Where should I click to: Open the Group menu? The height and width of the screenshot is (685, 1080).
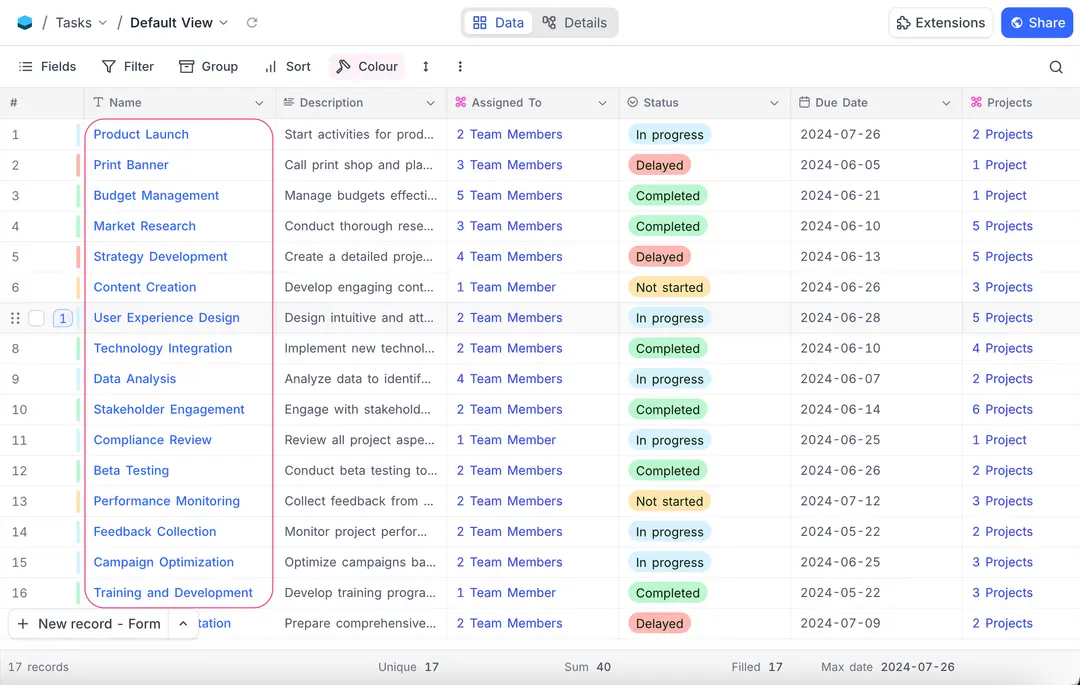click(208, 67)
